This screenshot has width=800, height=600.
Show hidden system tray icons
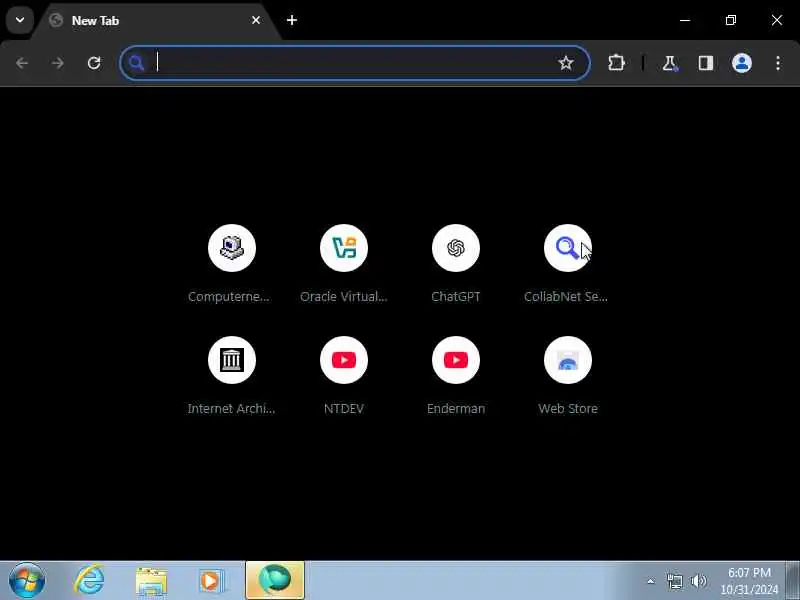click(651, 581)
